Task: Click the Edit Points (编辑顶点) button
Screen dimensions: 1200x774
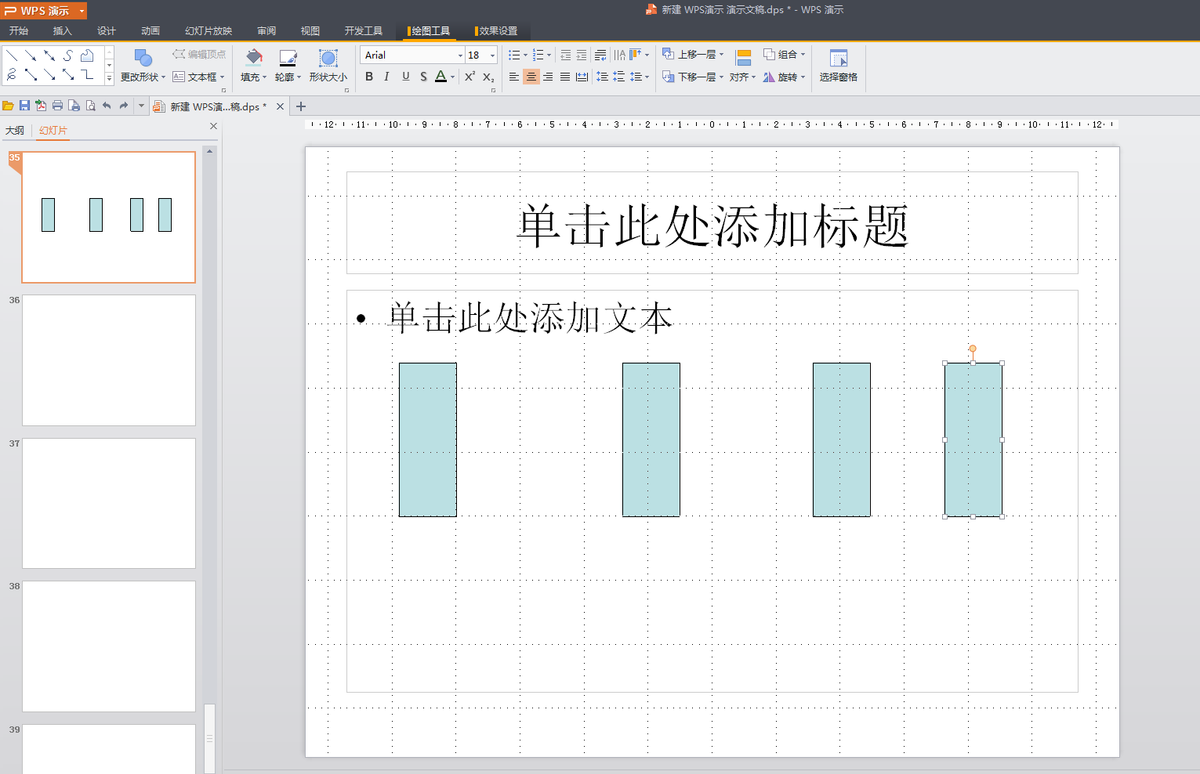Action: click(198, 55)
